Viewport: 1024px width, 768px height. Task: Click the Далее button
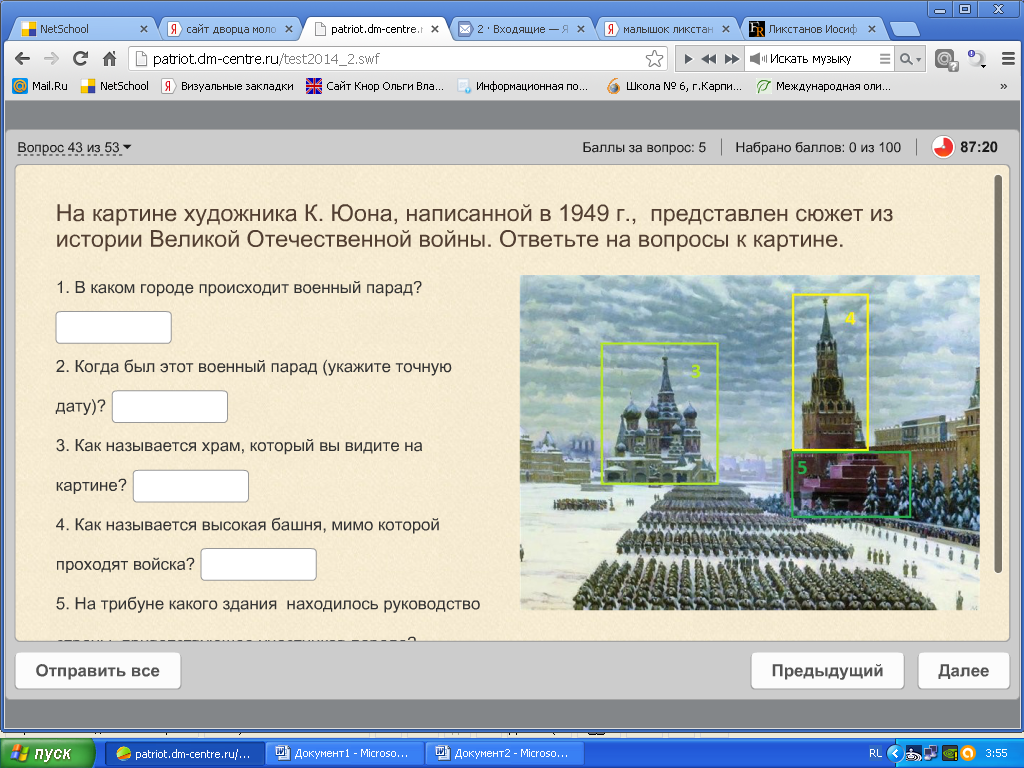pos(963,671)
